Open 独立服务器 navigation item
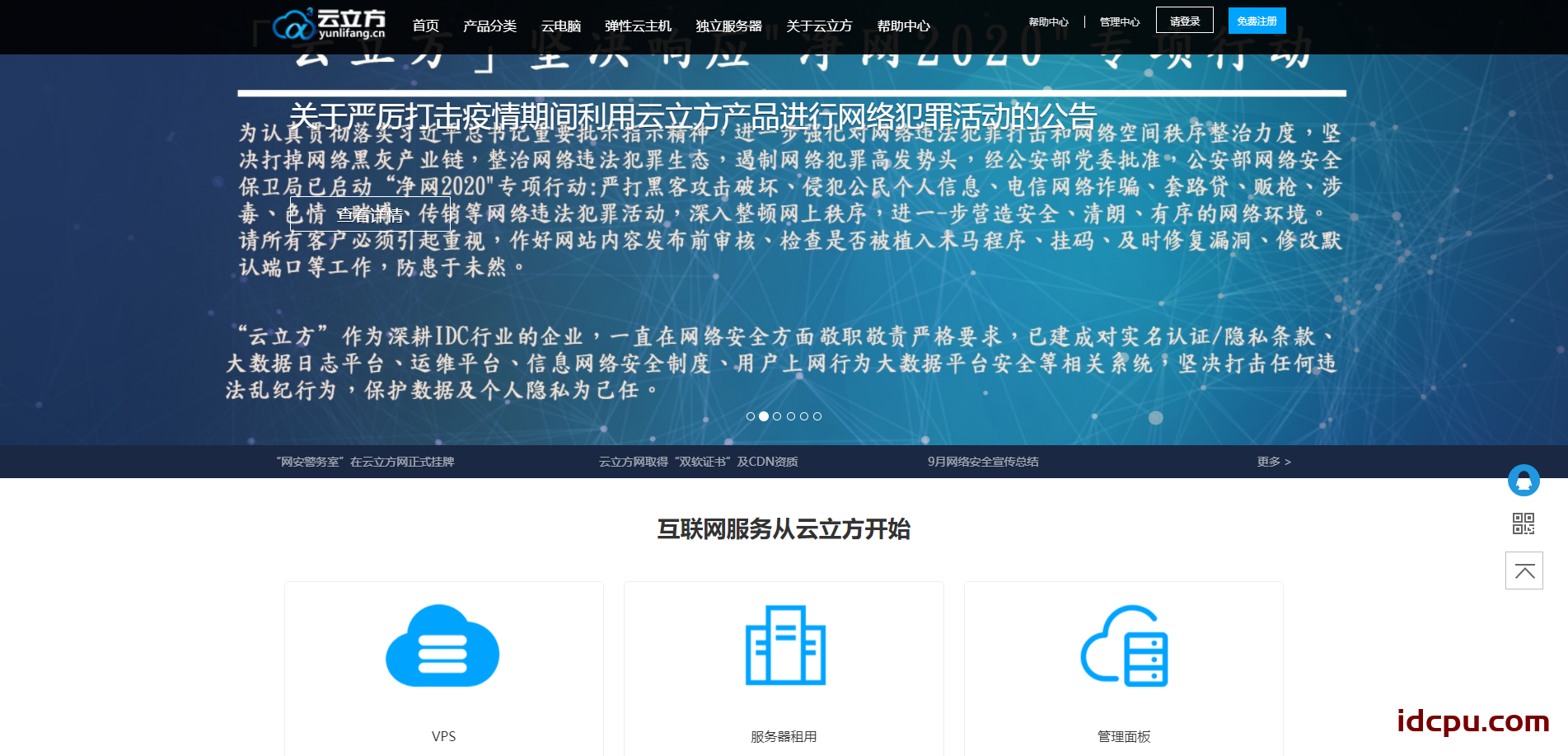The height and width of the screenshot is (756, 1568). [x=728, y=26]
